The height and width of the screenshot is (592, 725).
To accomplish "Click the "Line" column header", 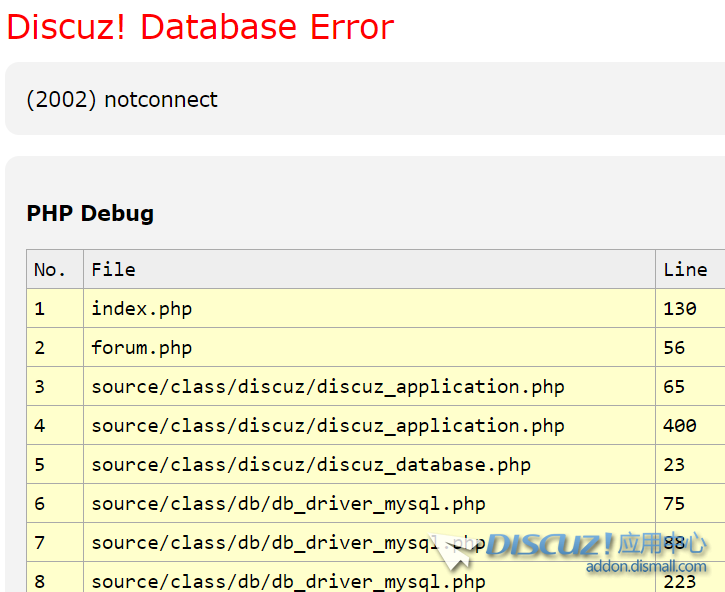I will coord(685,269).
